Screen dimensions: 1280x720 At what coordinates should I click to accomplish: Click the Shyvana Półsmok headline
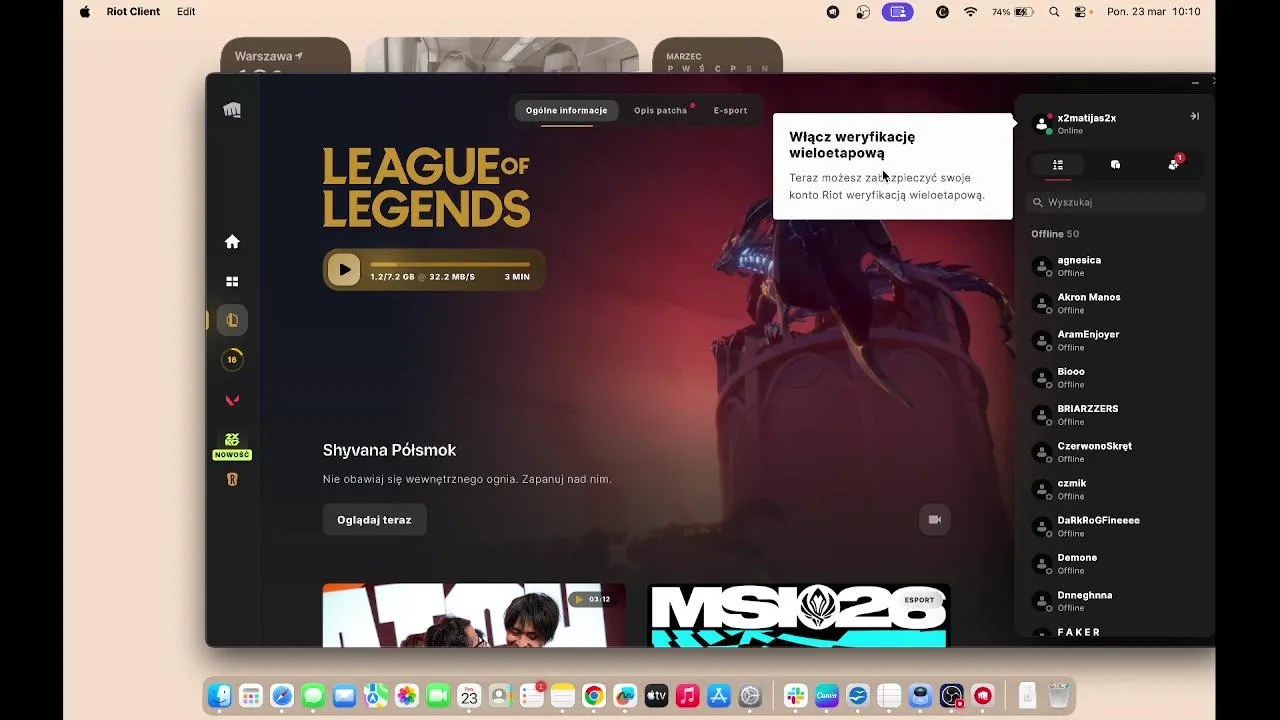(389, 451)
